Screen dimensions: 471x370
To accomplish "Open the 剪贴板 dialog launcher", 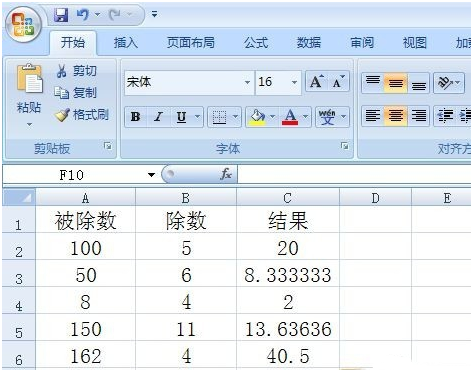I will tap(108, 146).
